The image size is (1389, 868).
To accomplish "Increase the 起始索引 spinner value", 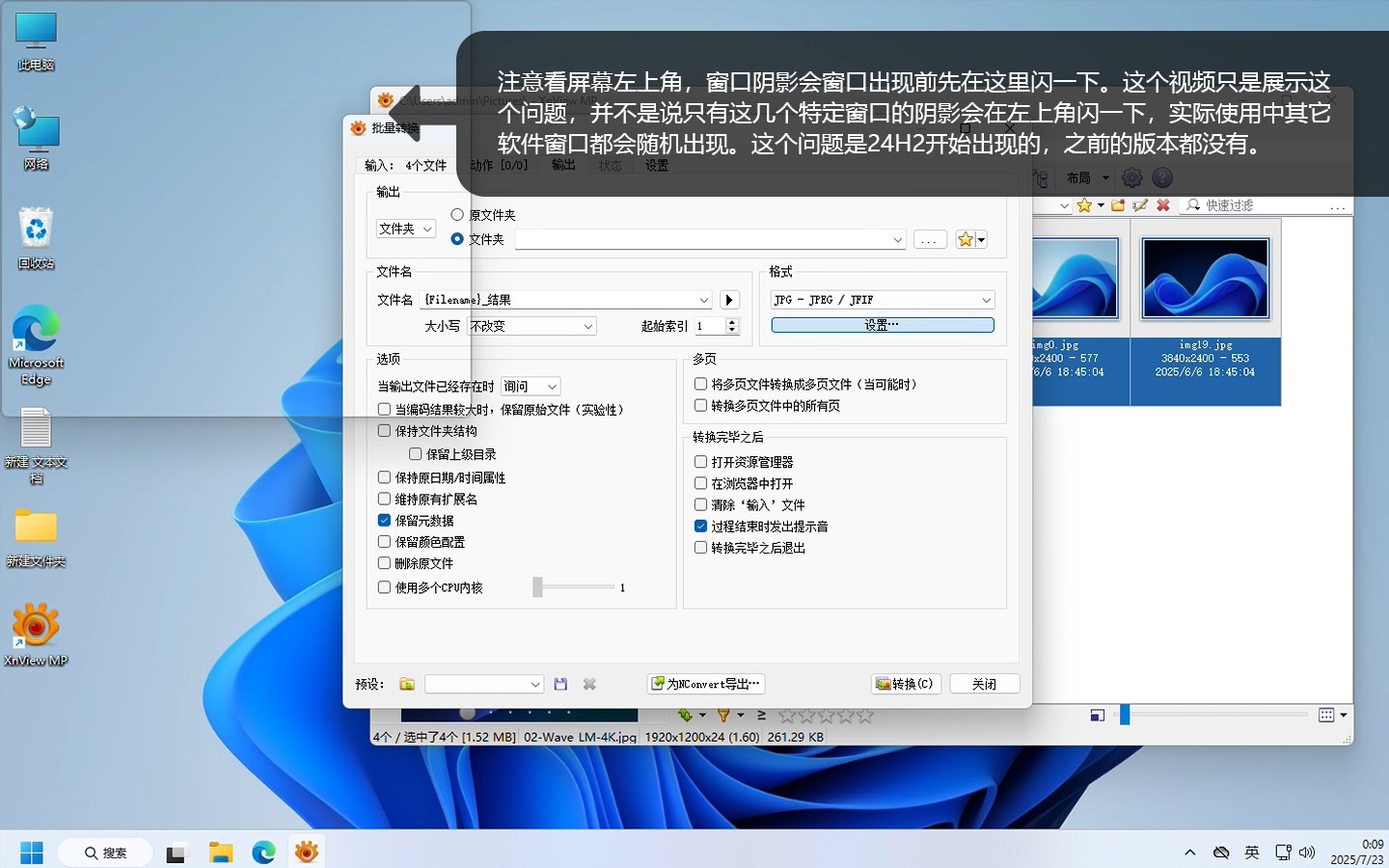I will pyautogui.click(x=732, y=321).
